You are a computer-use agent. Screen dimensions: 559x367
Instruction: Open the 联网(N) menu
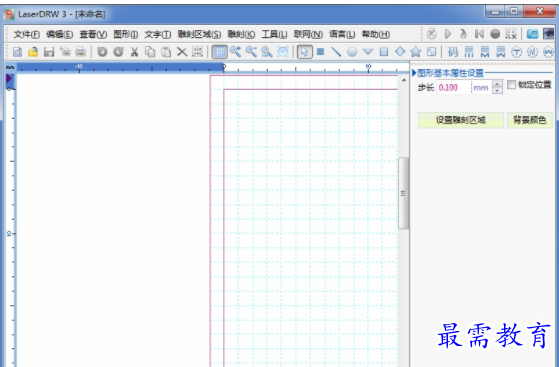(308, 34)
